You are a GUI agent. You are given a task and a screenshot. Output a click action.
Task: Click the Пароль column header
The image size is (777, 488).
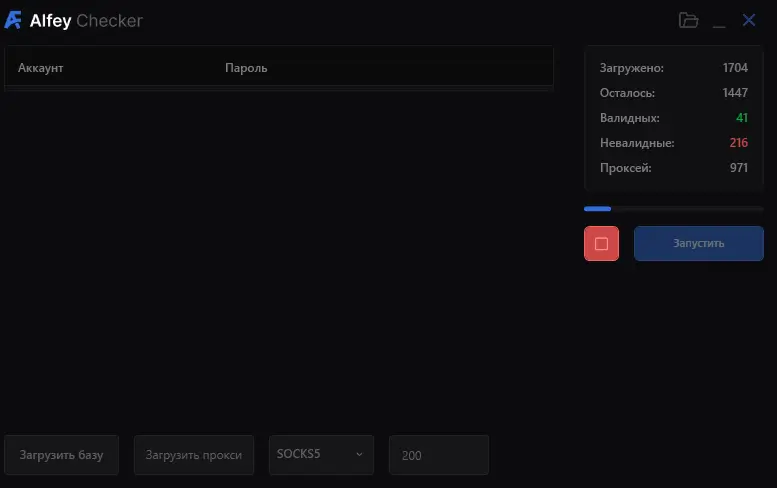pos(246,68)
